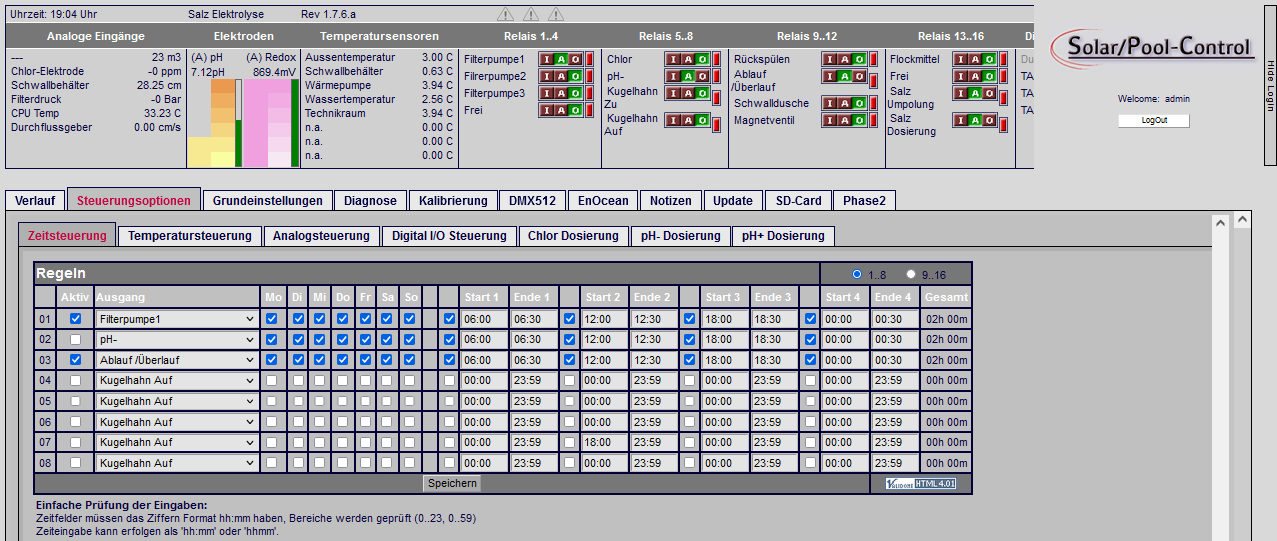Switch Flockmittel relay to I (on)
The height and width of the screenshot is (541, 1277).
(962, 59)
